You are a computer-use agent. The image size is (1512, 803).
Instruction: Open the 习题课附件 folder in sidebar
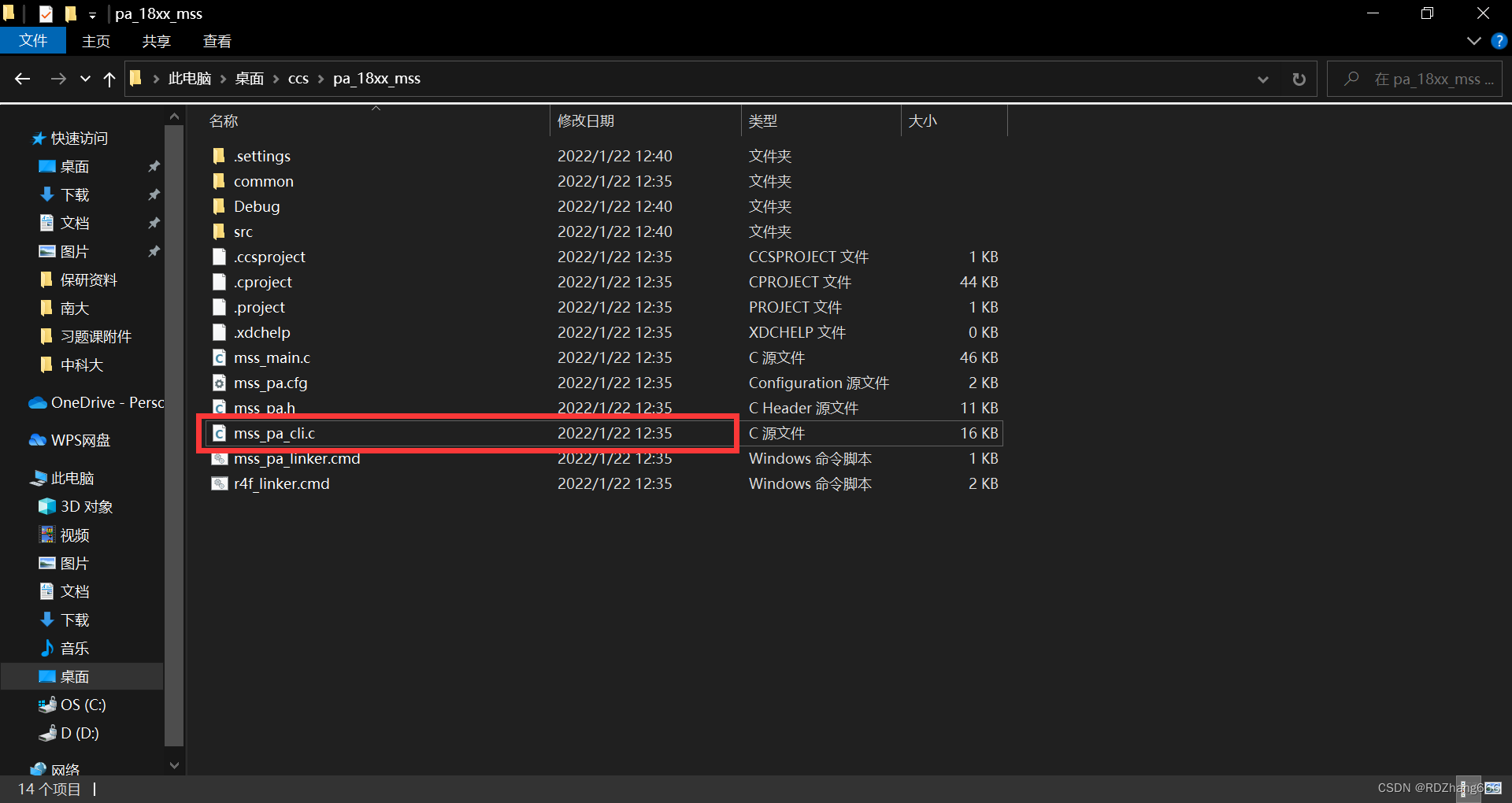click(x=95, y=337)
